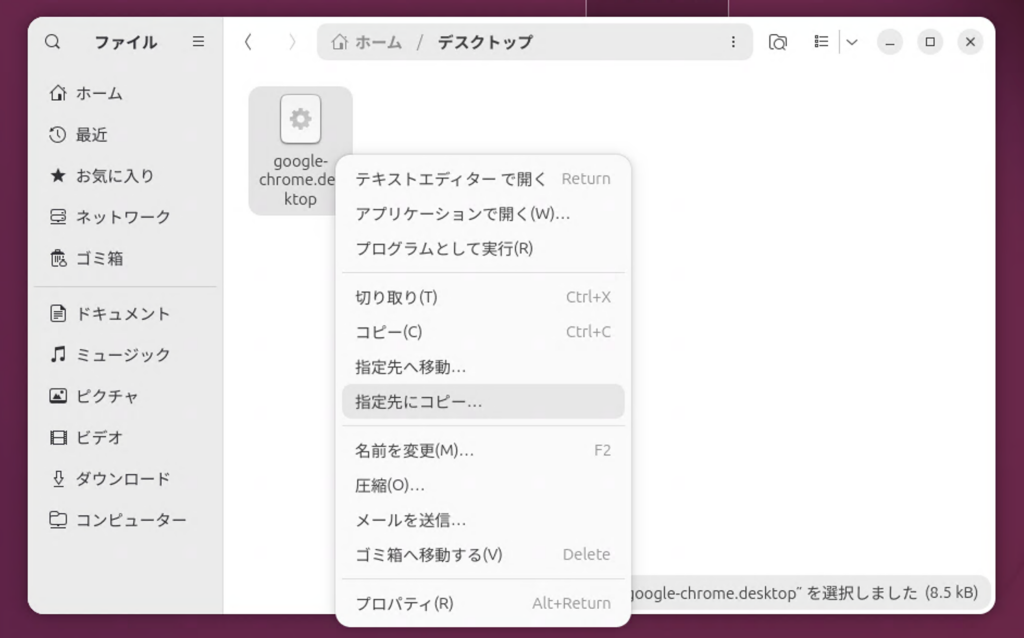
Task: Open the sidebar hamburger menu
Action: click(x=198, y=42)
